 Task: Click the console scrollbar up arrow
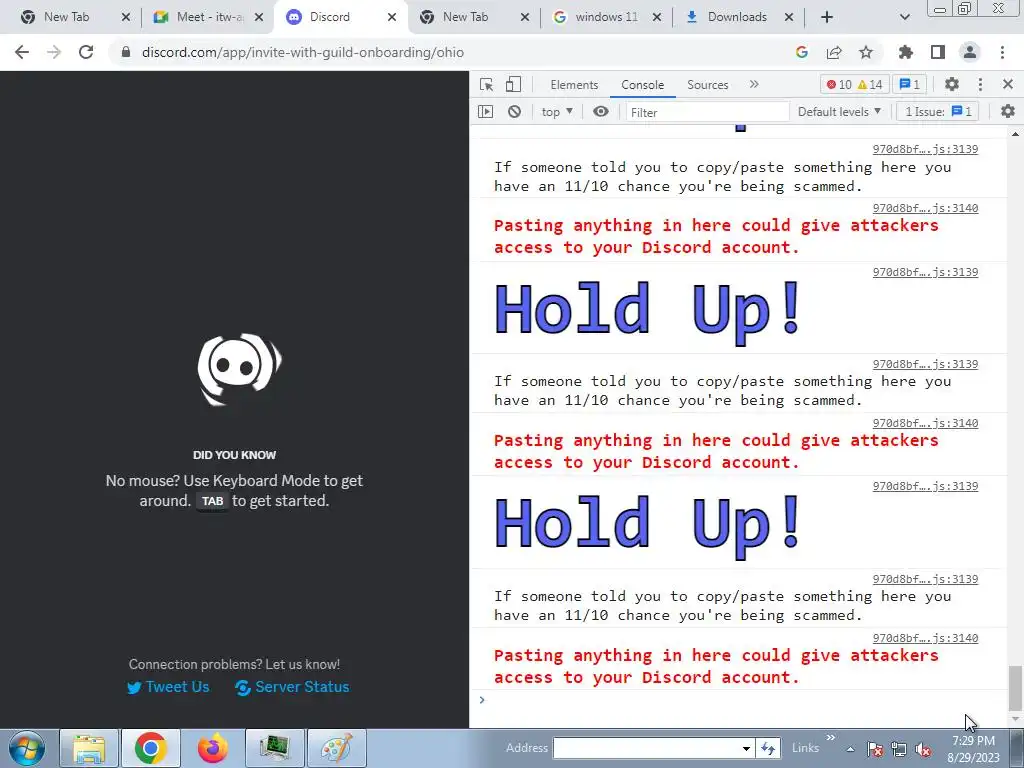click(1015, 134)
